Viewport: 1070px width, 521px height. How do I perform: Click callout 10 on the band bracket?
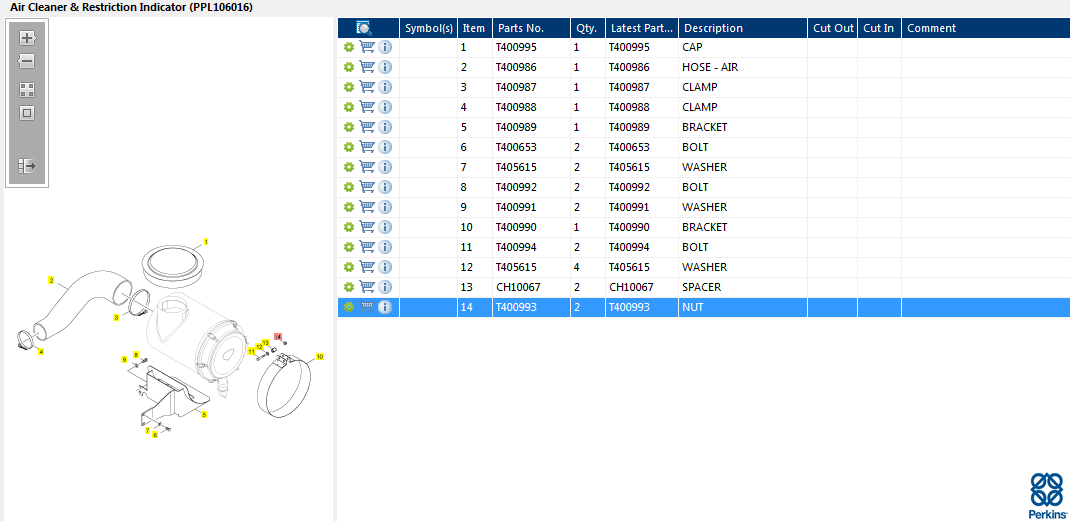pos(319,356)
